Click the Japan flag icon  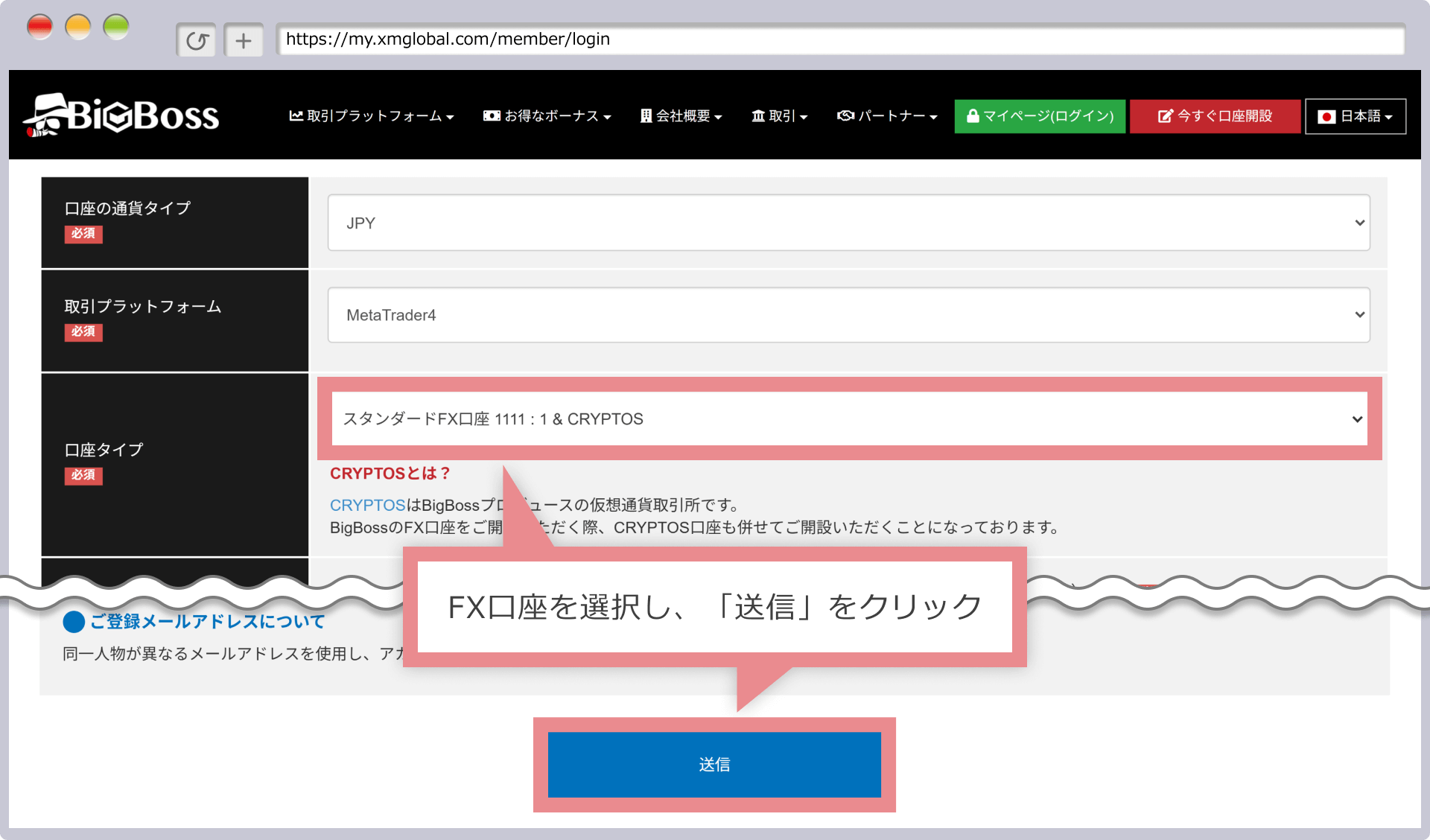pos(1326,117)
